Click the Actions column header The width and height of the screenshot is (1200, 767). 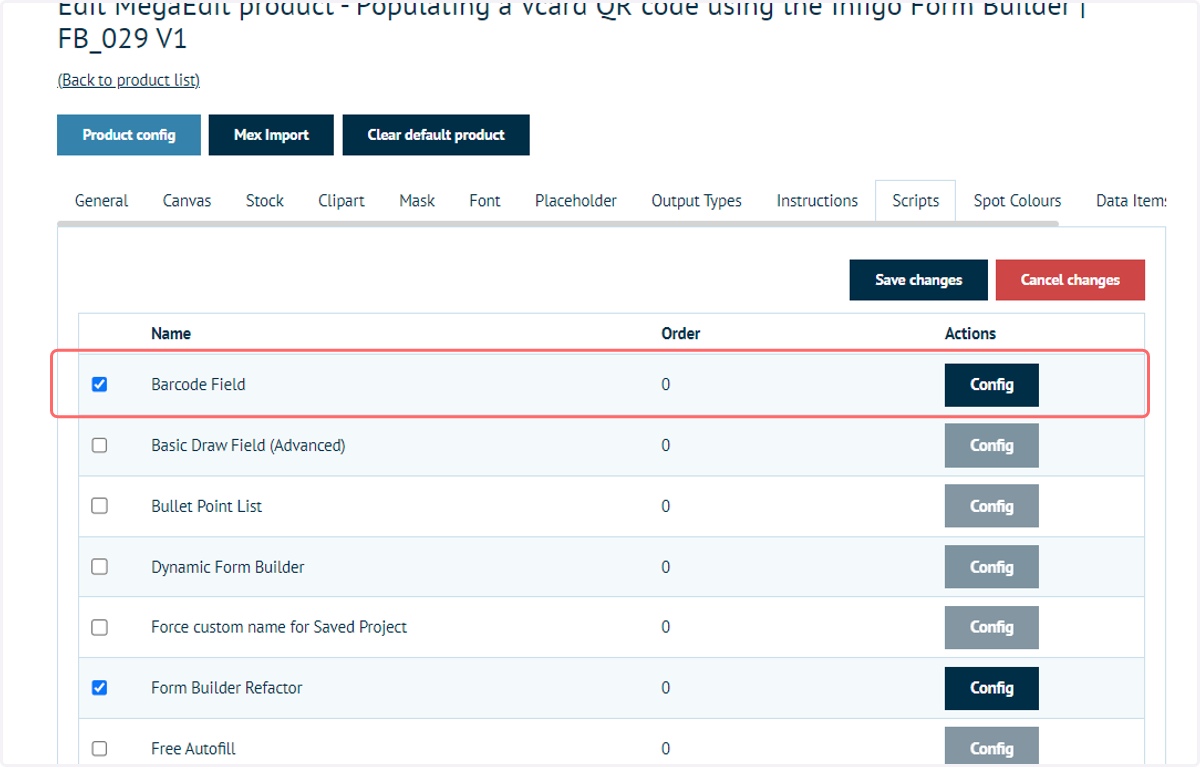[970, 333]
